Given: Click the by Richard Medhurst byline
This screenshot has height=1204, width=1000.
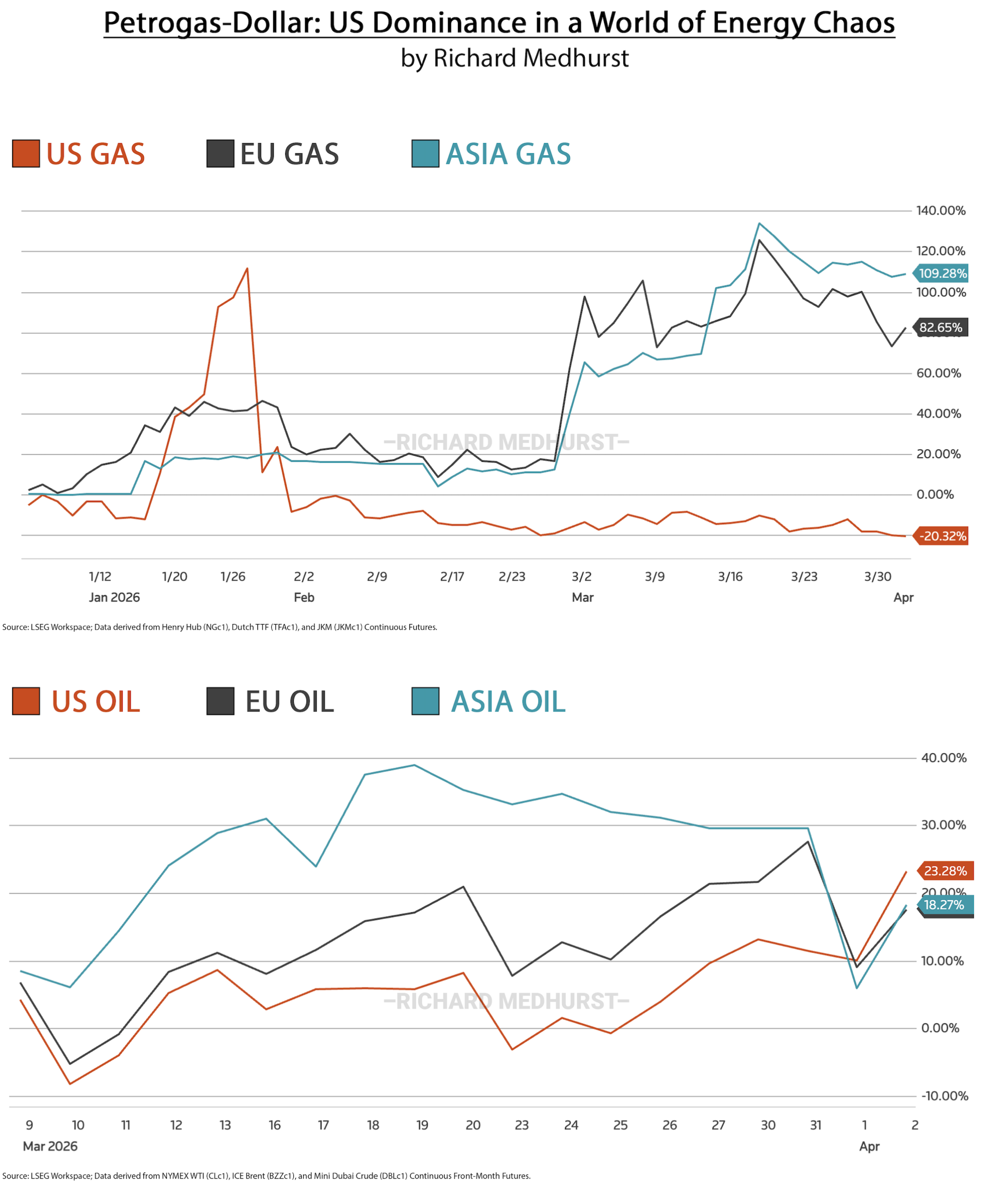Looking at the screenshot, I should tap(515, 58).
